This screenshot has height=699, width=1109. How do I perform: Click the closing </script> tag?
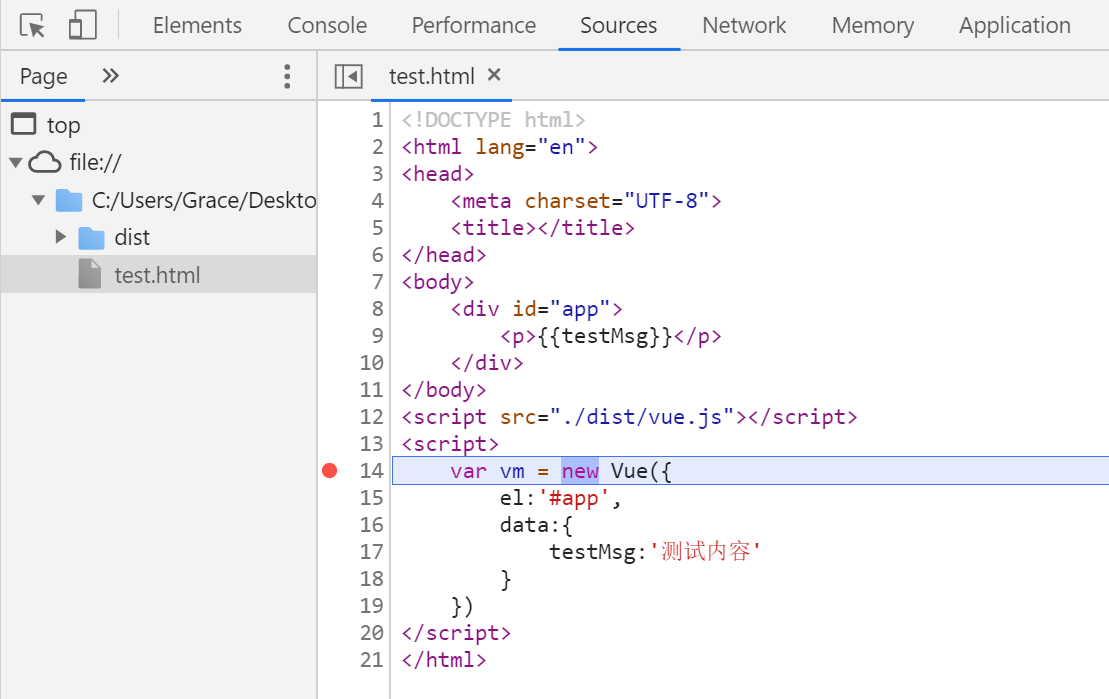click(x=456, y=632)
